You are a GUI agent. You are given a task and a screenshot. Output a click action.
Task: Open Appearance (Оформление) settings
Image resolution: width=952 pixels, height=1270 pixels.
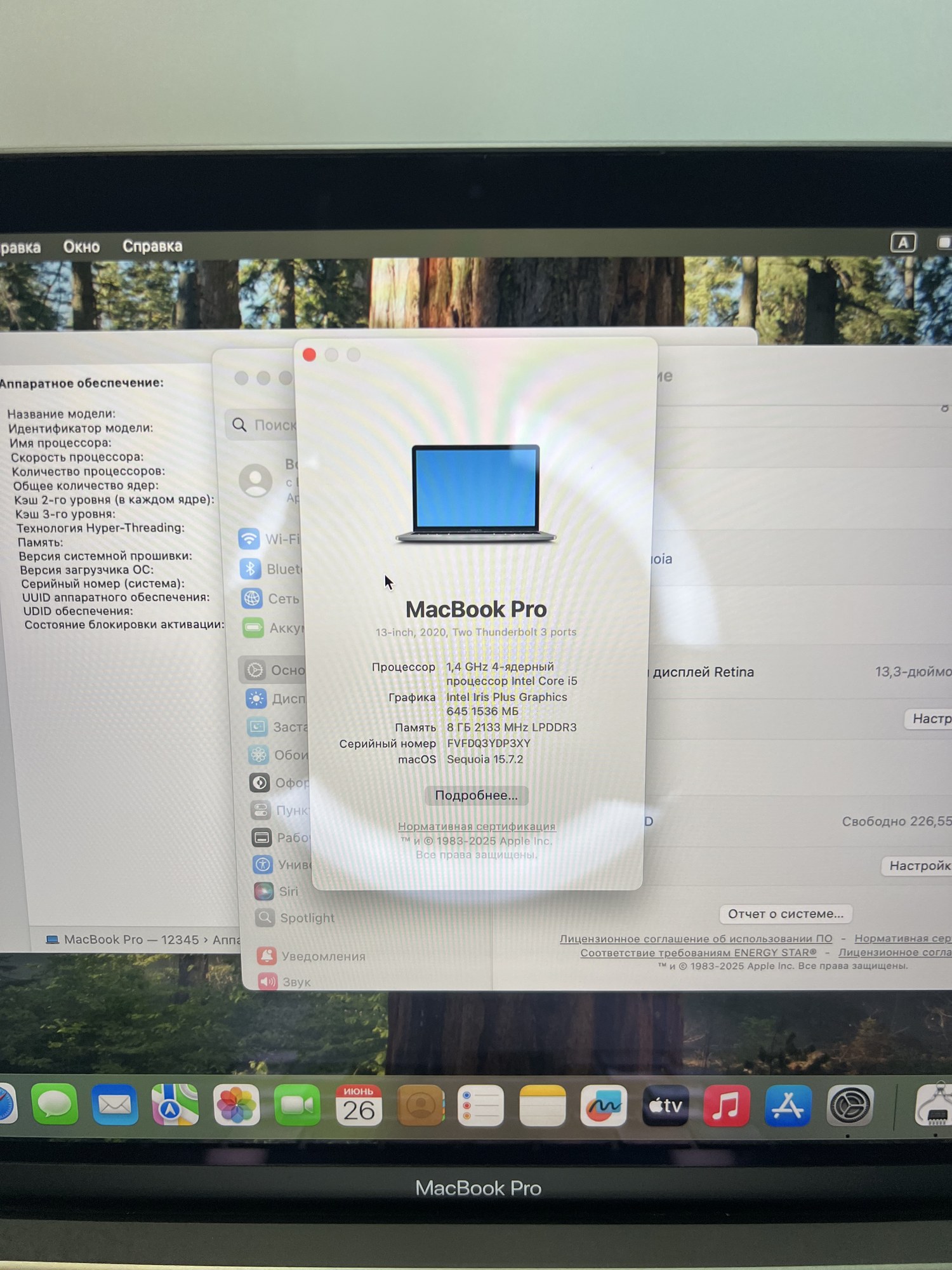tap(280, 782)
